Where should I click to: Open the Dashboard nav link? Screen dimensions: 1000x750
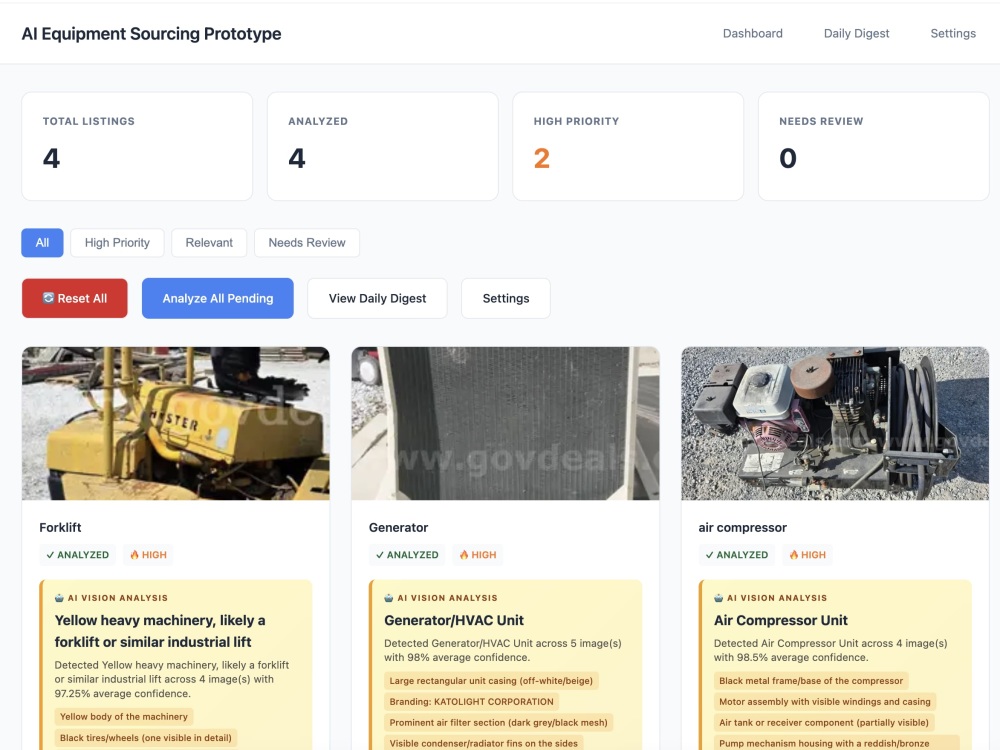click(x=753, y=33)
